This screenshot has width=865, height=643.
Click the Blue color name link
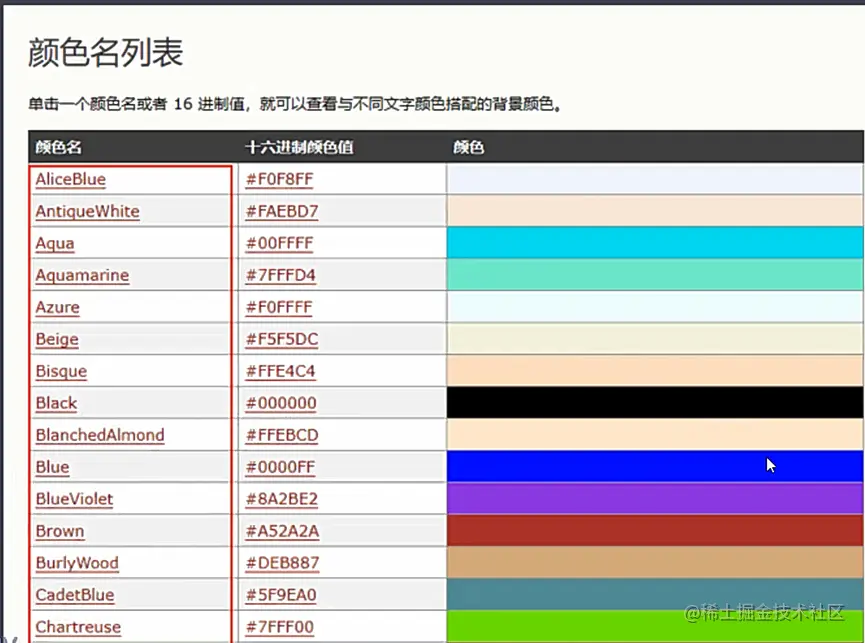(x=52, y=467)
